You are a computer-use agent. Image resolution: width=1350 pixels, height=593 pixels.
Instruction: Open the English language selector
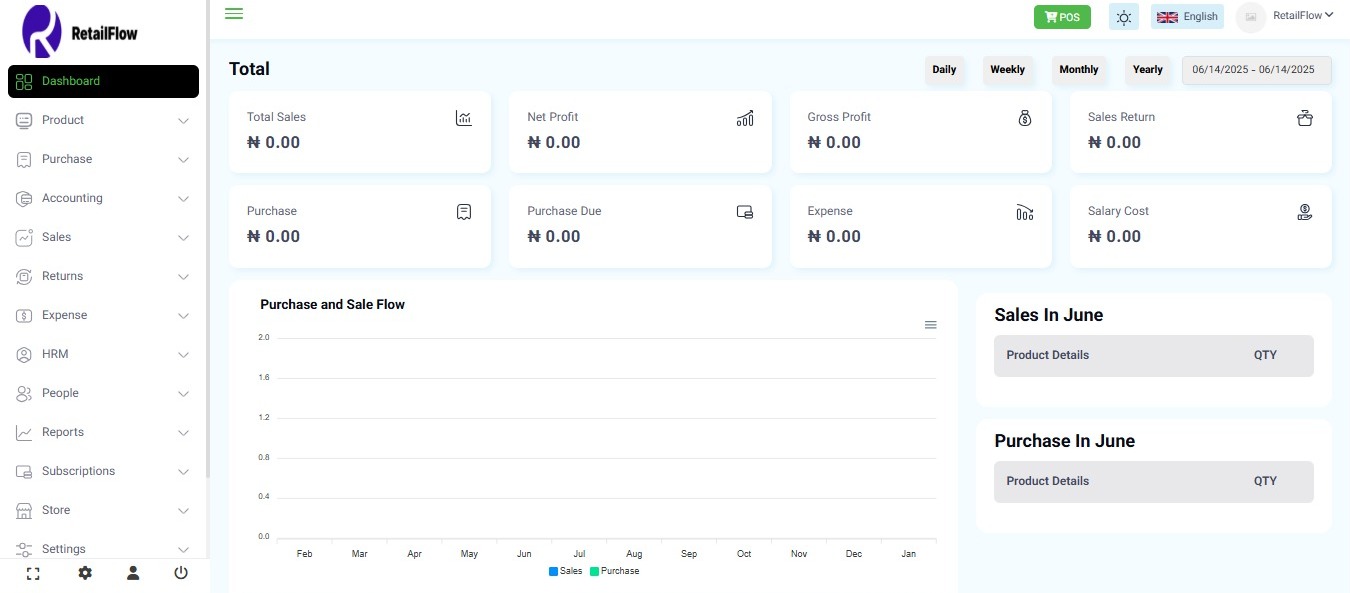click(x=1187, y=16)
